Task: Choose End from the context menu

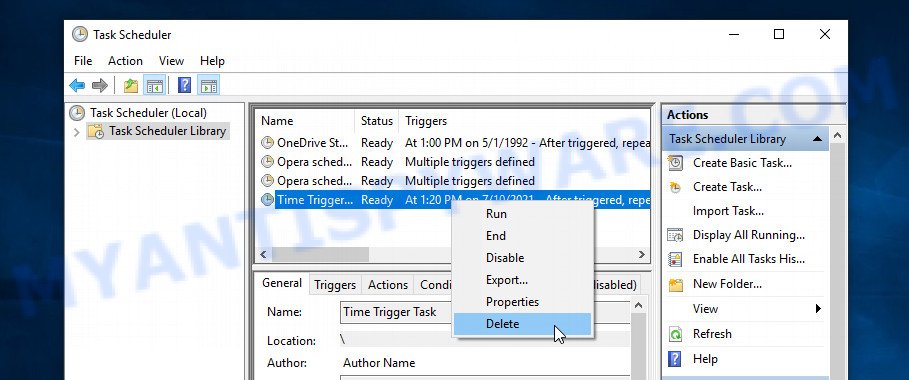Action: (522, 236)
